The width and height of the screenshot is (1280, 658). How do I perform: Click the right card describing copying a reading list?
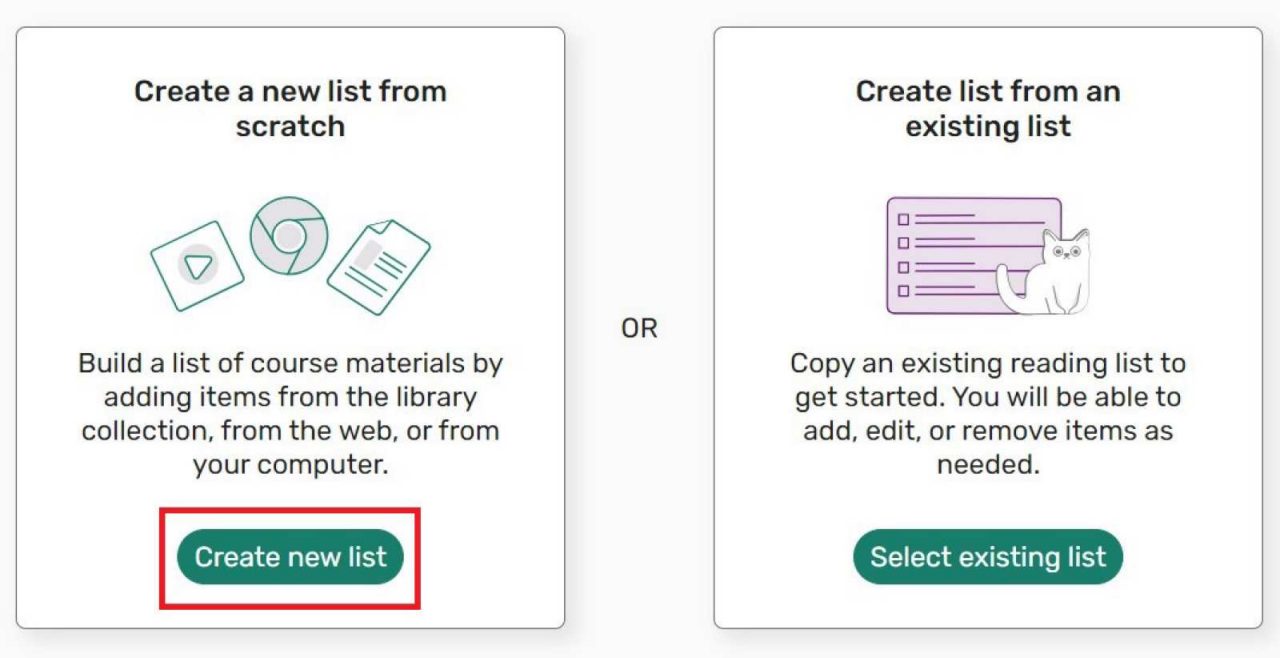tap(986, 330)
